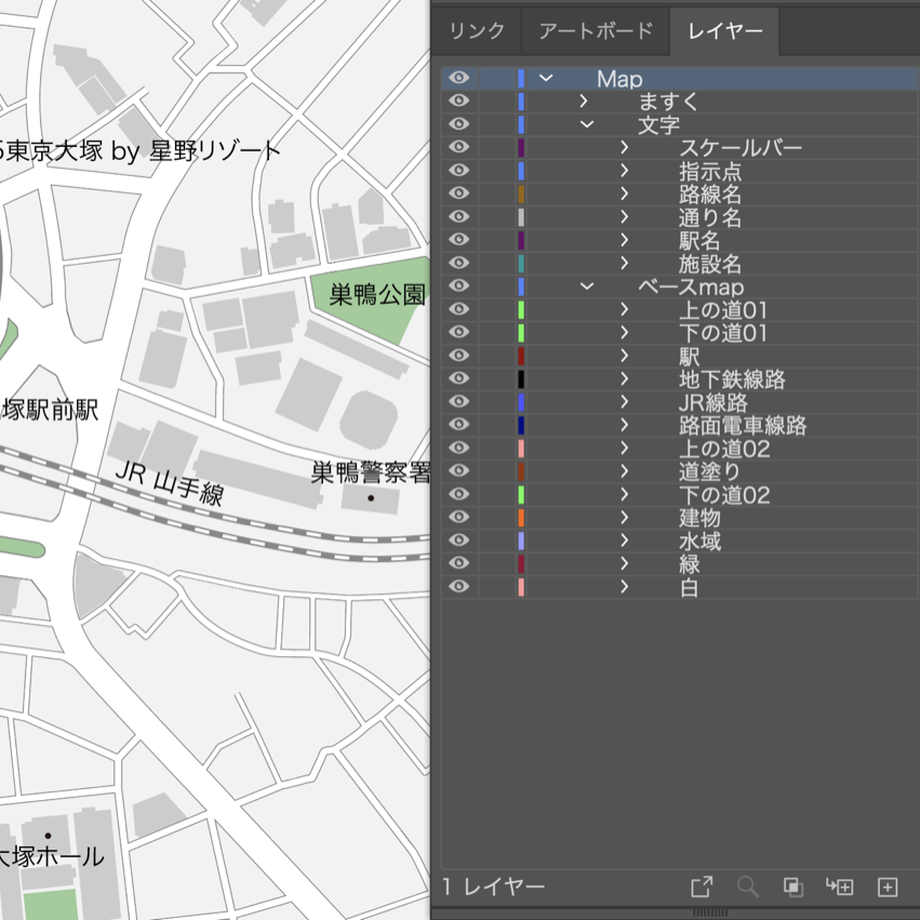Expand the 建物 sublayer chevron

pyautogui.click(x=624, y=518)
